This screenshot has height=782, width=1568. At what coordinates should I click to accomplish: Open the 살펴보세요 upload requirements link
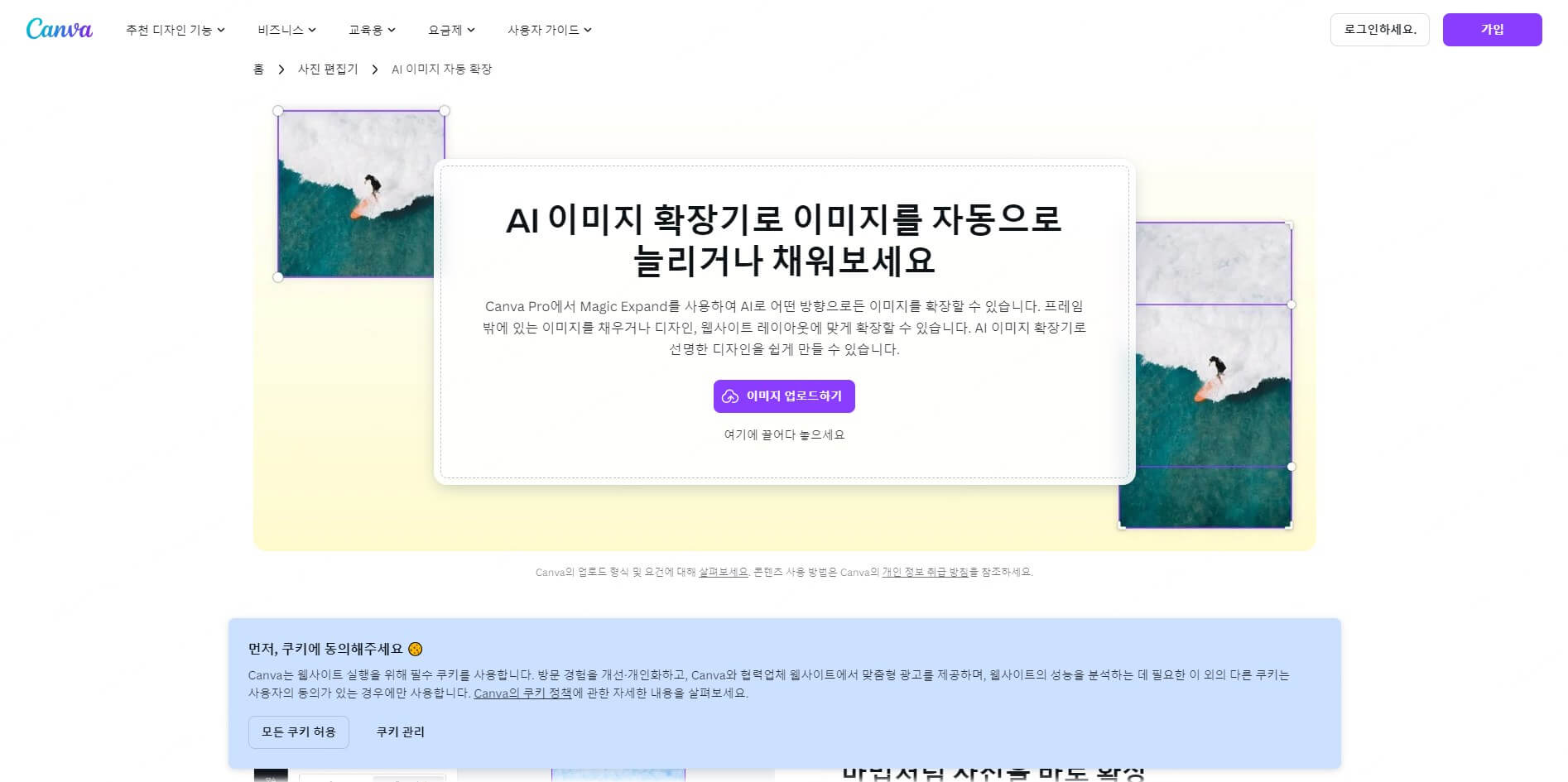pos(723,572)
